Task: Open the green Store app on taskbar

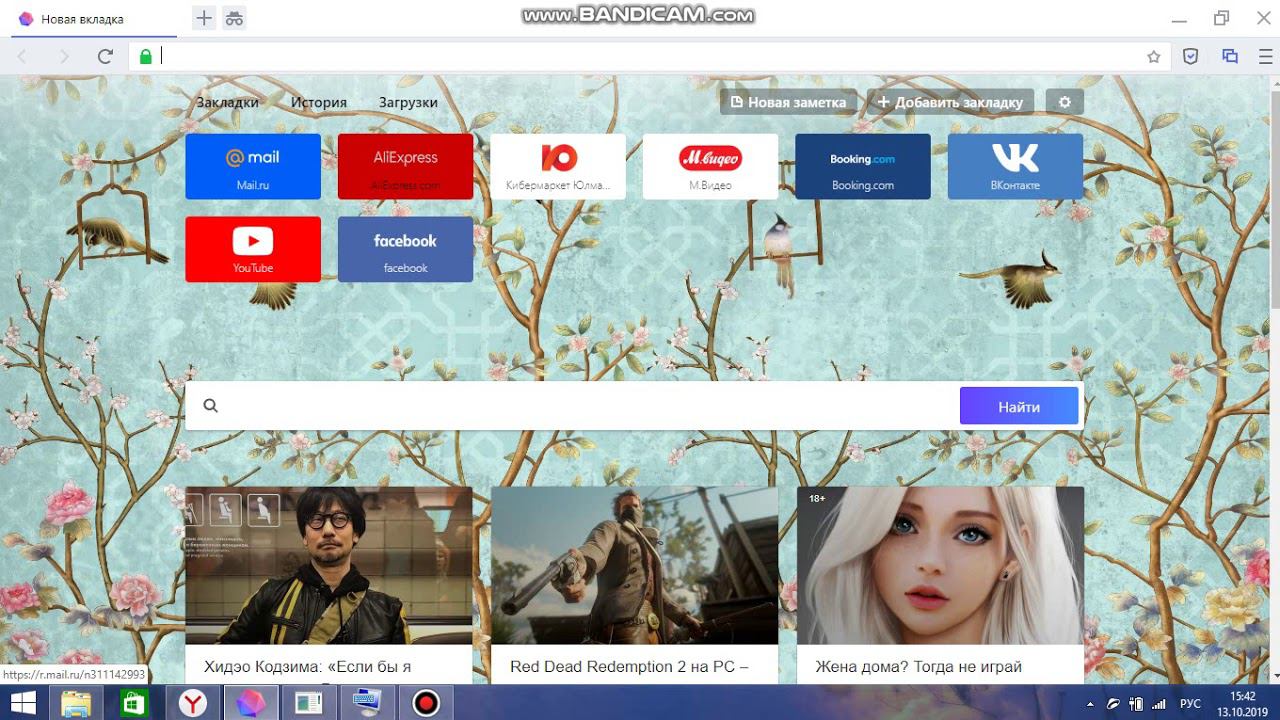Action: click(133, 703)
